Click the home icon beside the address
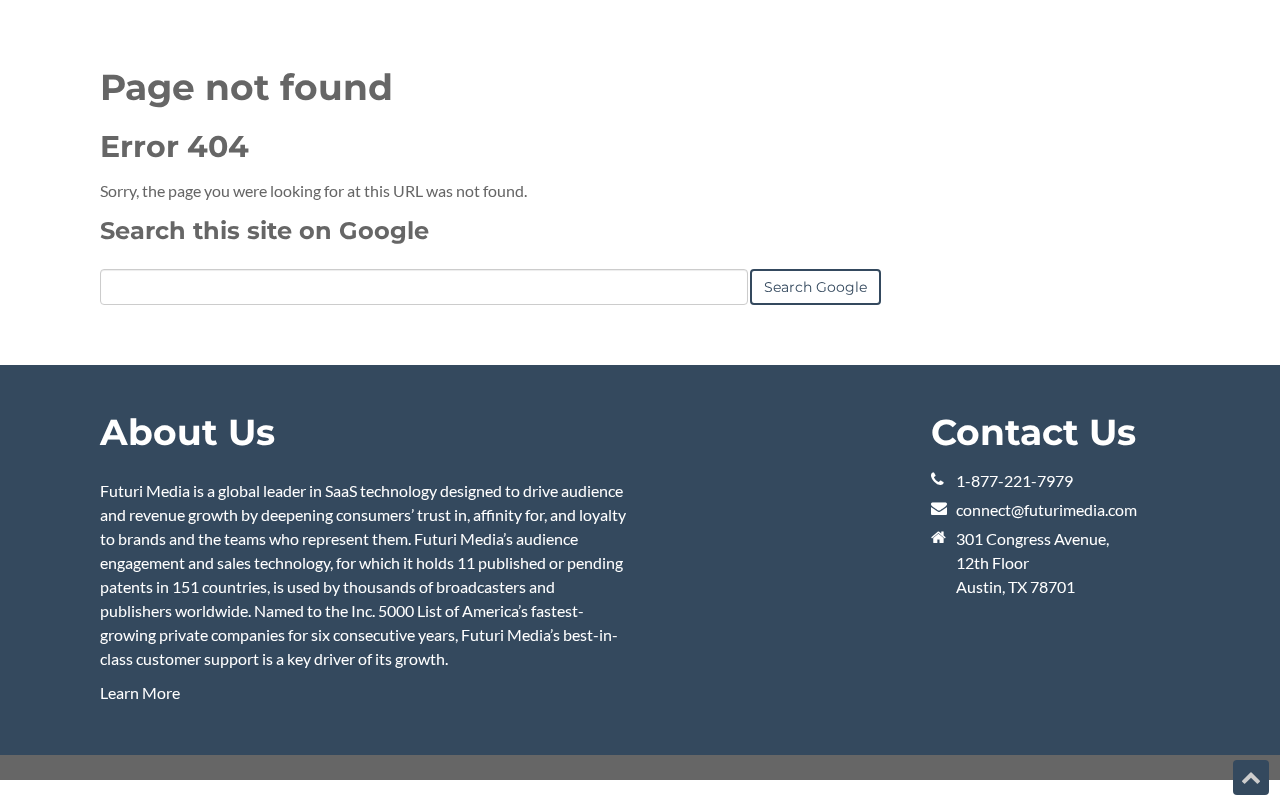Viewport: 1280px width, 800px height. pyautogui.click(x=938, y=538)
